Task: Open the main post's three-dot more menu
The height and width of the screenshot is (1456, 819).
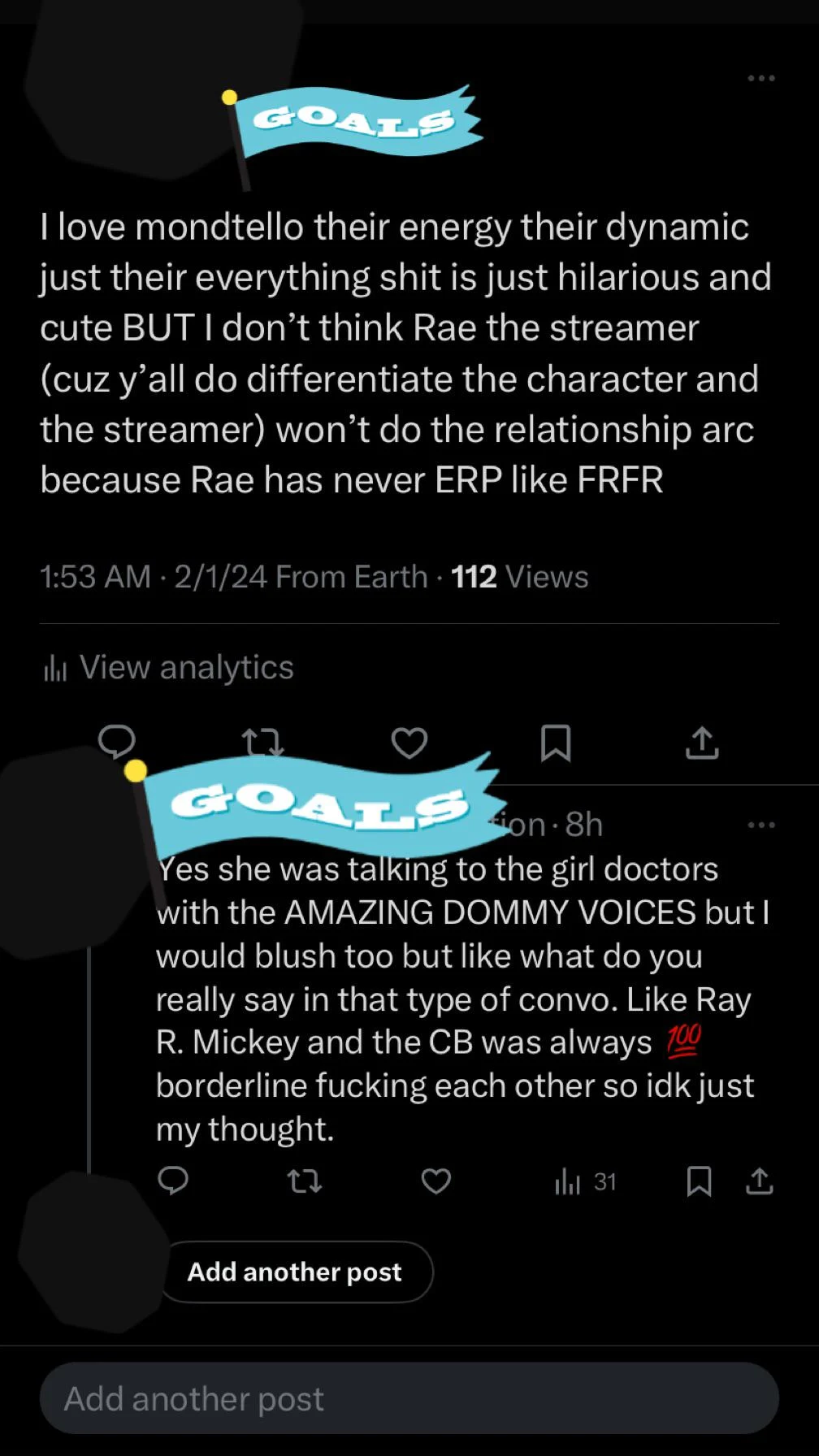Action: click(x=760, y=78)
